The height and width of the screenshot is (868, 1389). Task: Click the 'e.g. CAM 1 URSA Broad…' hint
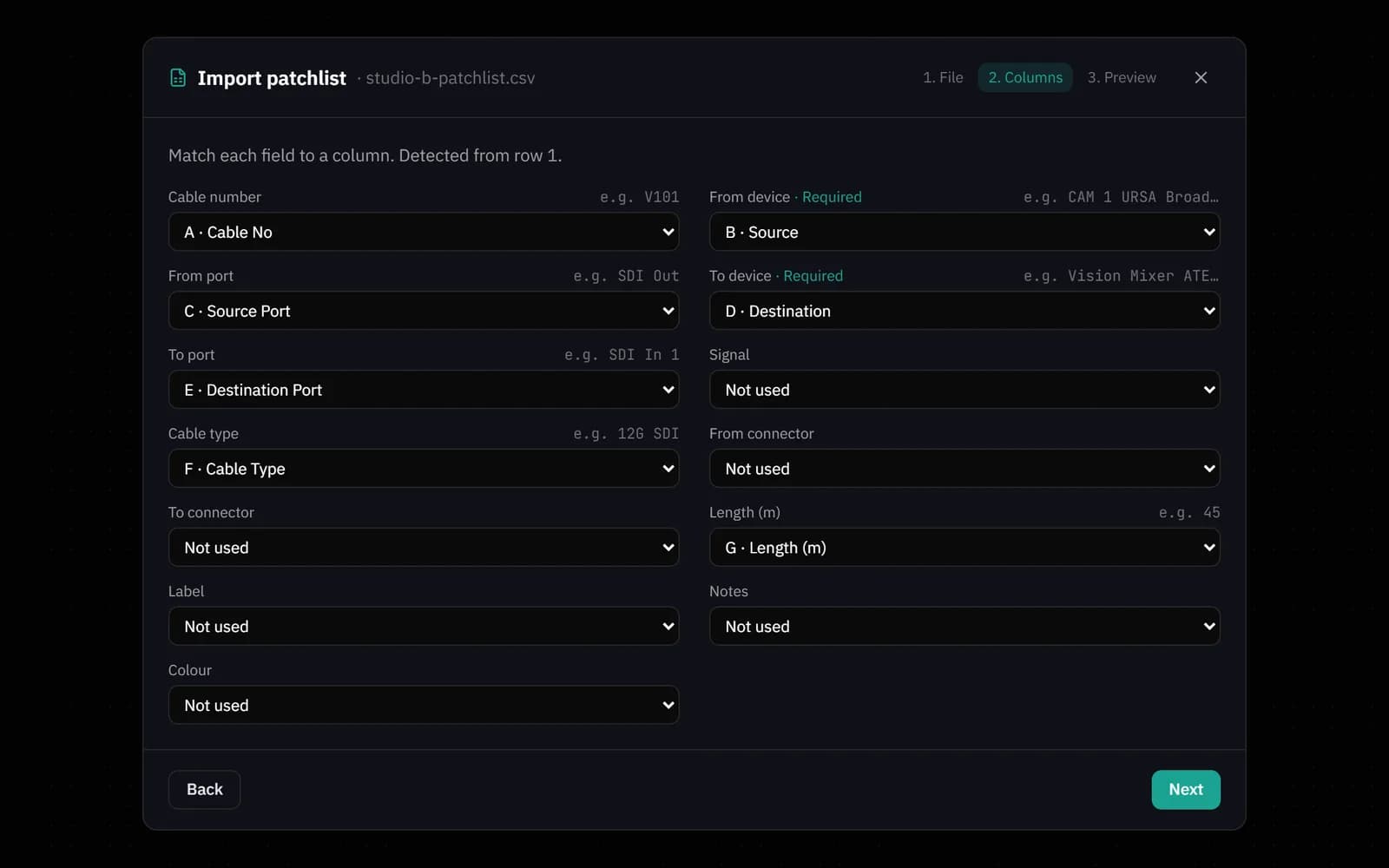1121,197
